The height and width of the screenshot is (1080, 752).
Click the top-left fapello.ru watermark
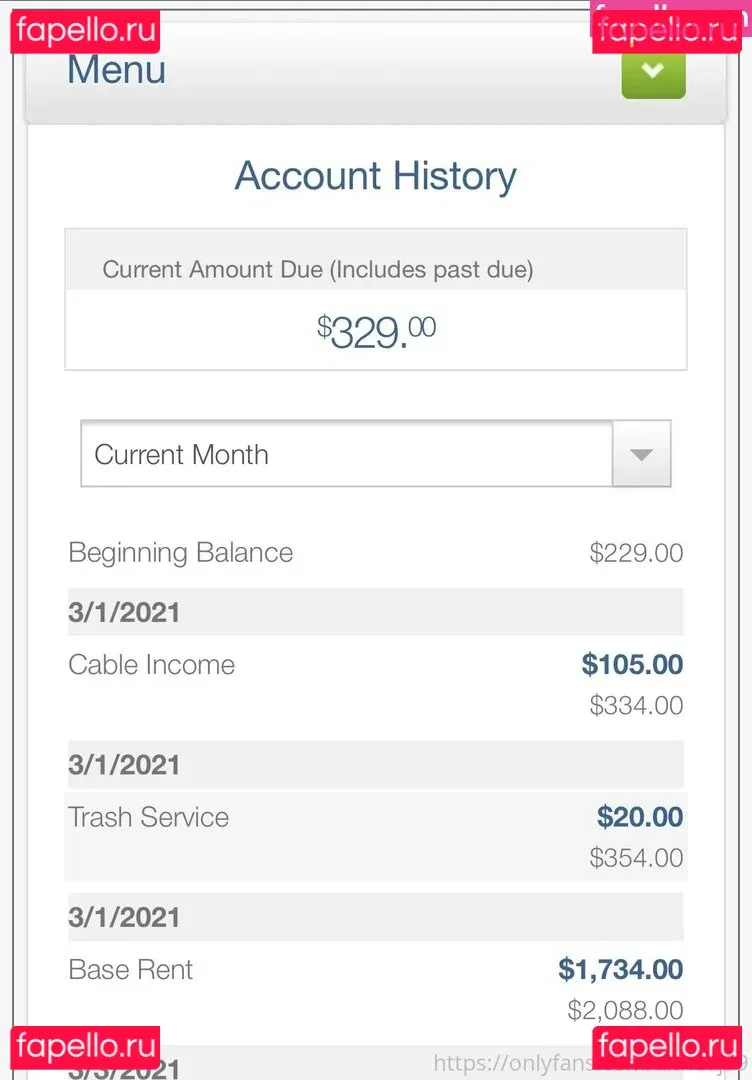(x=86, y=31)
